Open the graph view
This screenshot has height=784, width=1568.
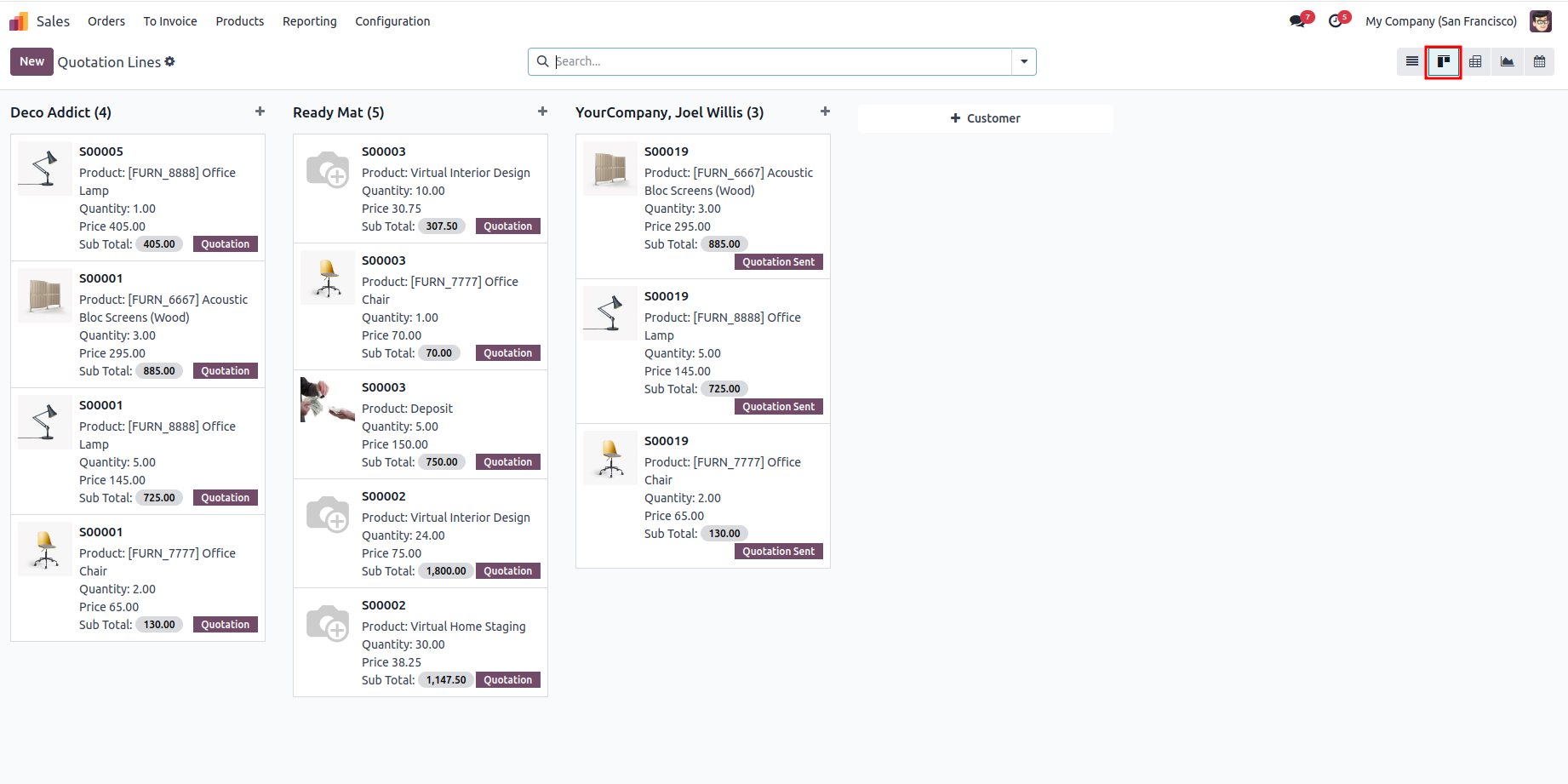pos(1508,61)
